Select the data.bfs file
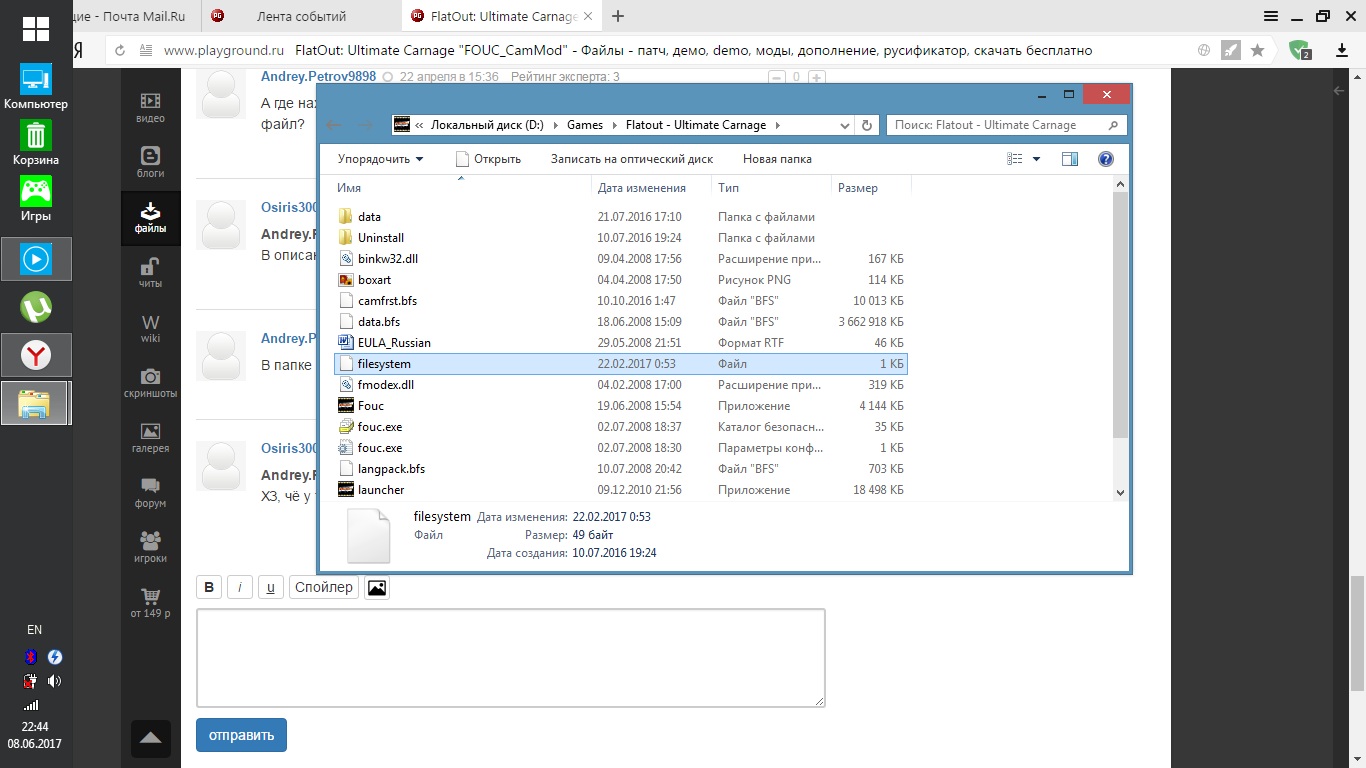The width and height of the screenshot is (1366, 768). (379, 322)
